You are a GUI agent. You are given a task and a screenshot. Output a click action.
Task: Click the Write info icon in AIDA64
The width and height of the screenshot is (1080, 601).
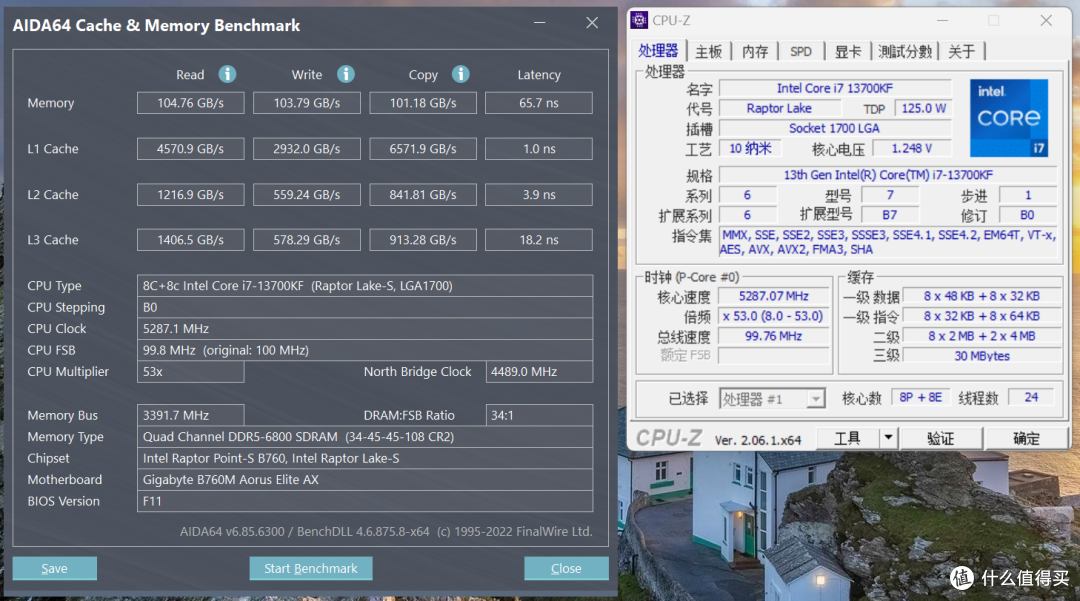pos(346,74)
